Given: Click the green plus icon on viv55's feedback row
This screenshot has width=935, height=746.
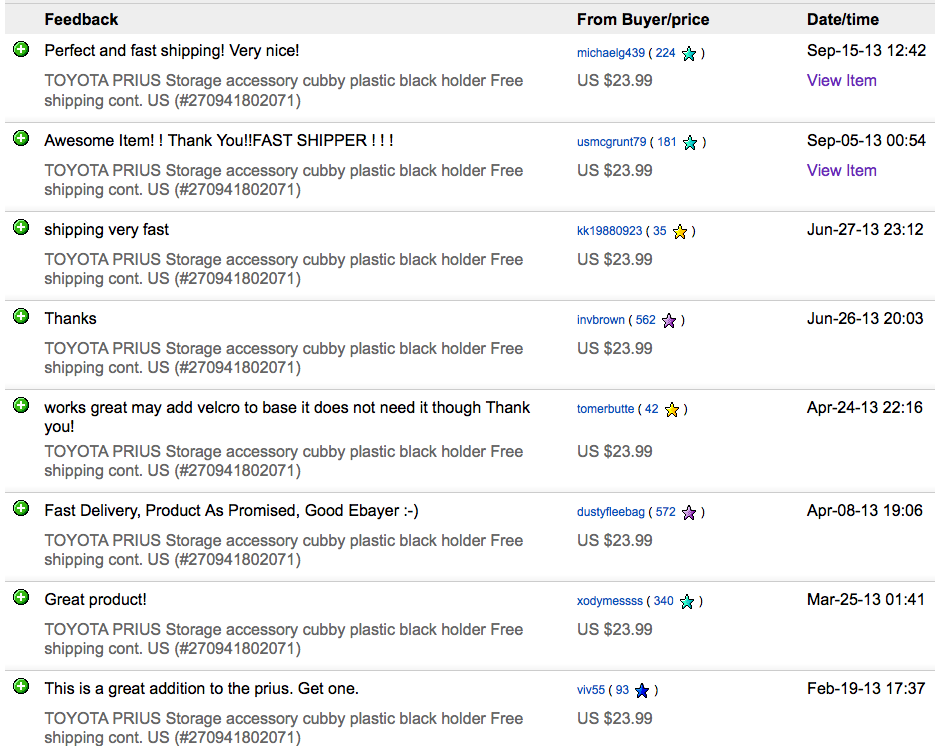Looking at the screenshot, I should tap(21, 687).
